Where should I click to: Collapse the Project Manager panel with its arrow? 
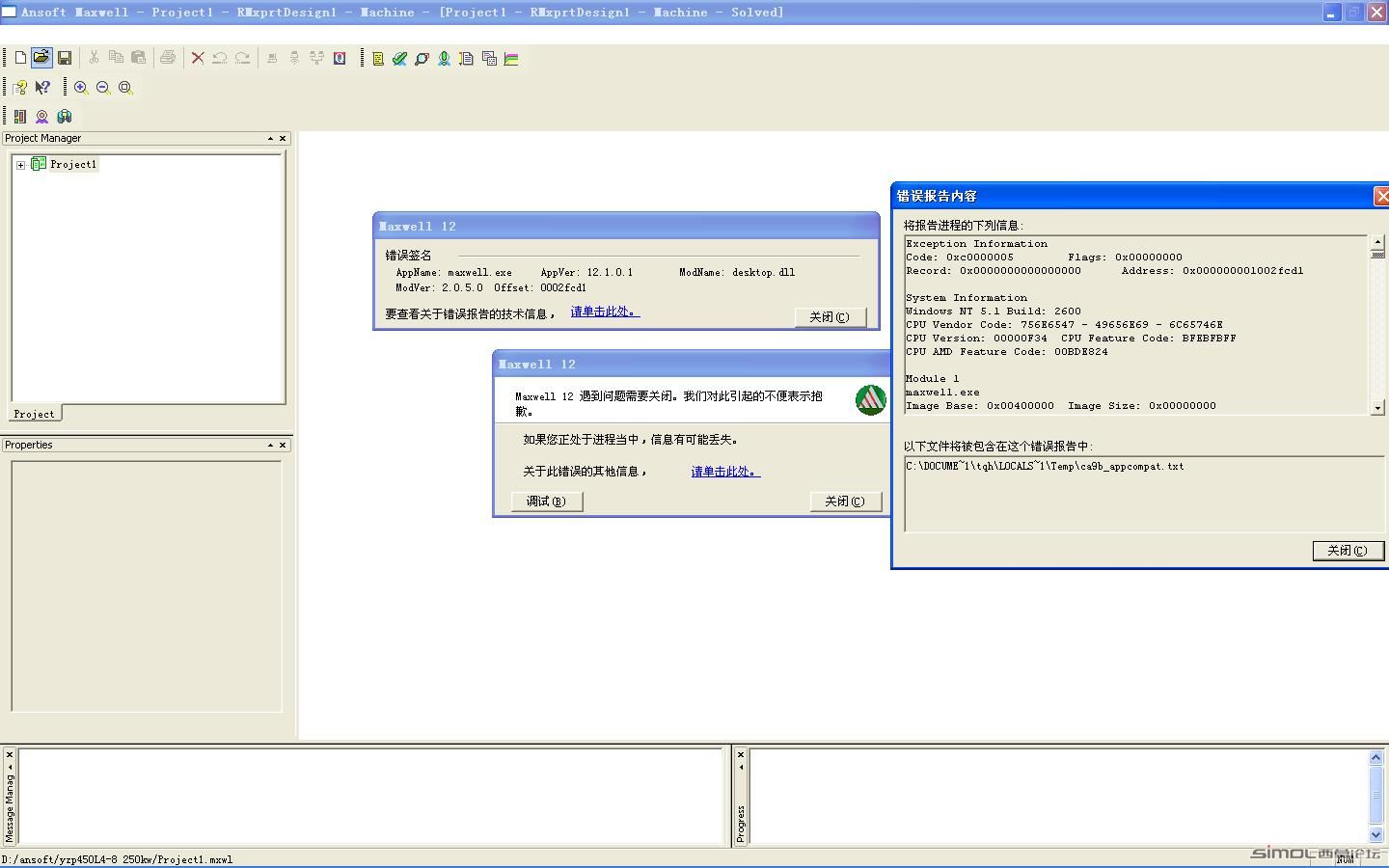pyautogui.click(x=270, y=138)
